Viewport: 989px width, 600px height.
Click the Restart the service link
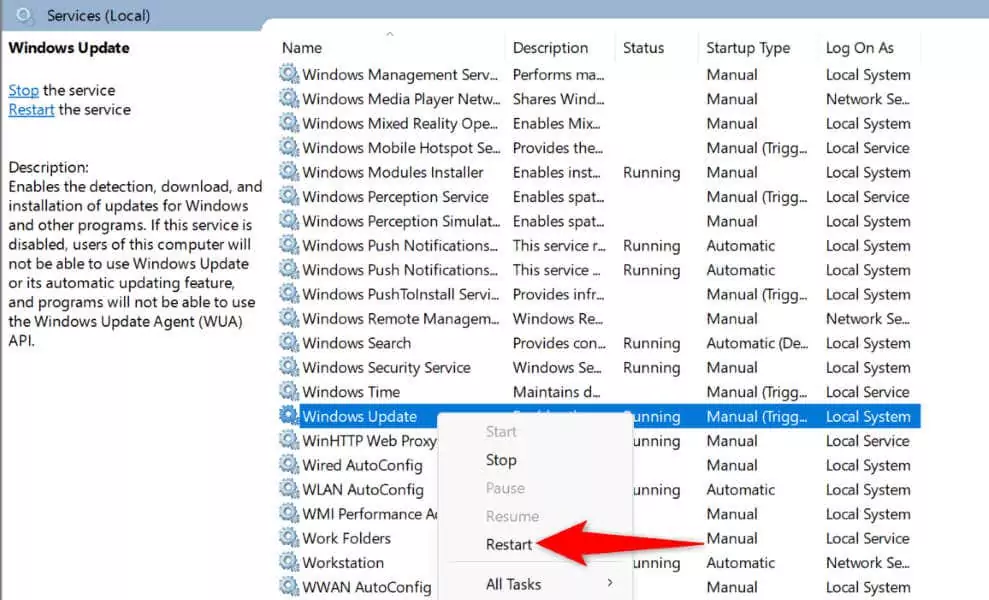31,110
